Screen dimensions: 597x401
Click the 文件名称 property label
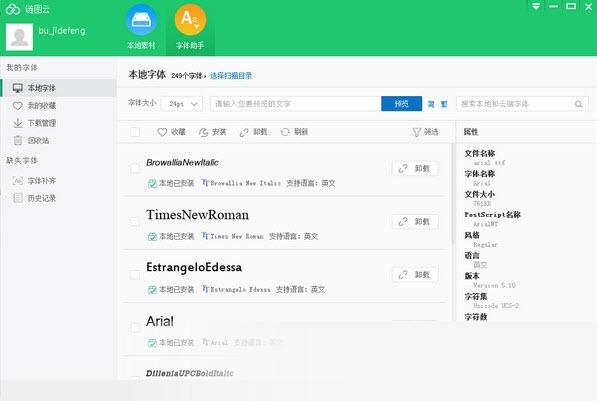pyautogui.click(x=480, y=153)
